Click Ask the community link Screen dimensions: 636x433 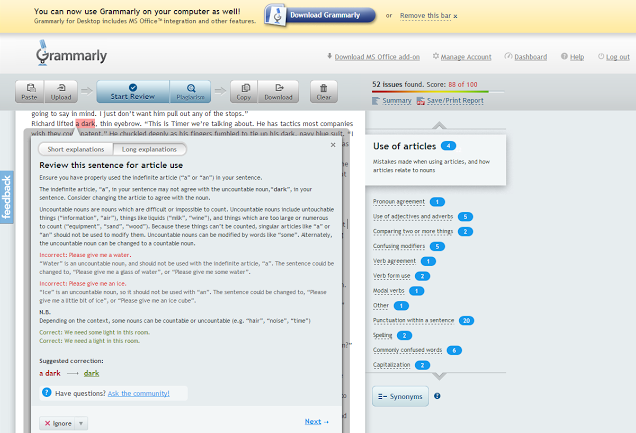click(139, 393)
